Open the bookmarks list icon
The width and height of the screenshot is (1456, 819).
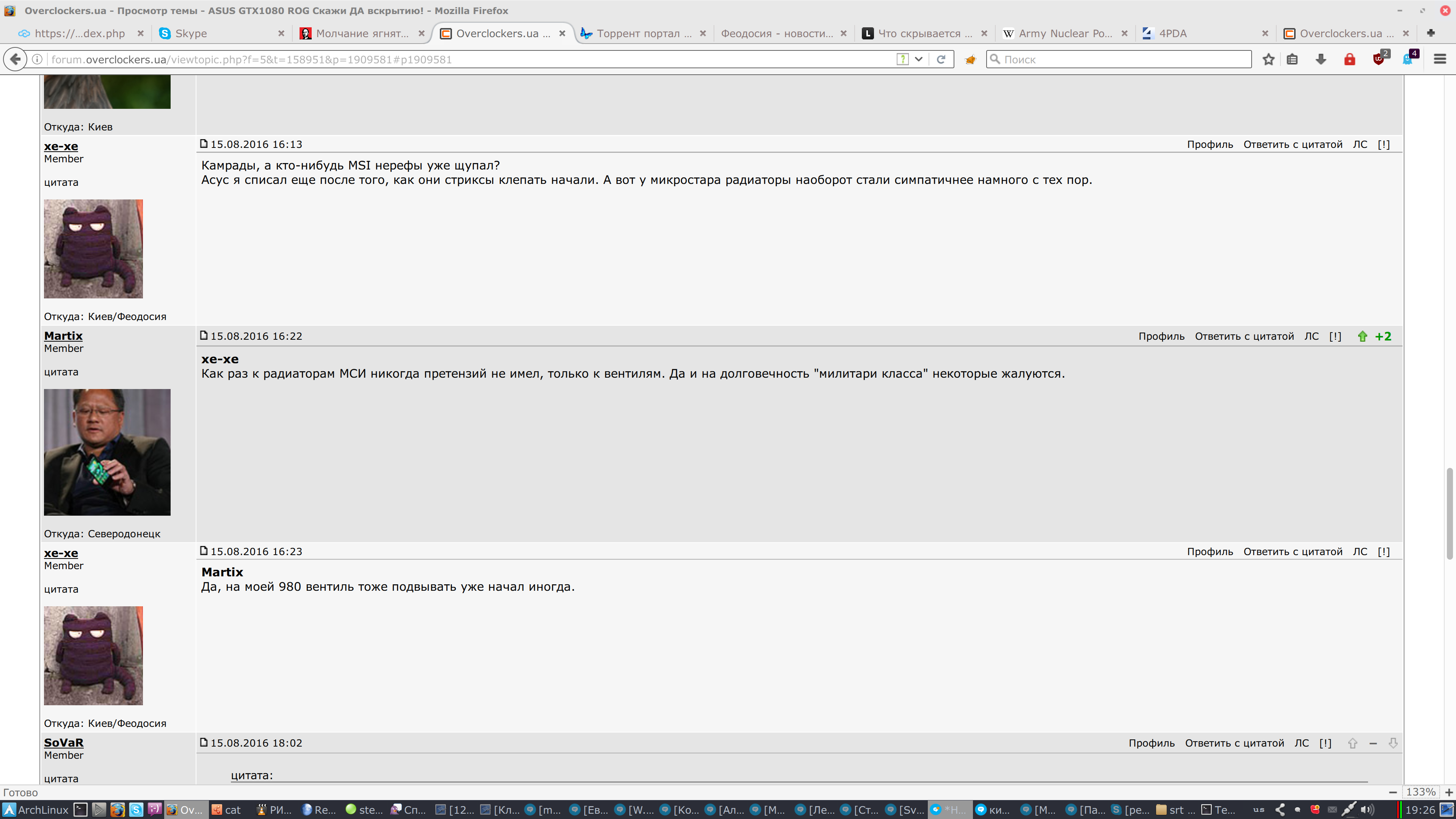pyautogui.click(x=1292, y=60)
